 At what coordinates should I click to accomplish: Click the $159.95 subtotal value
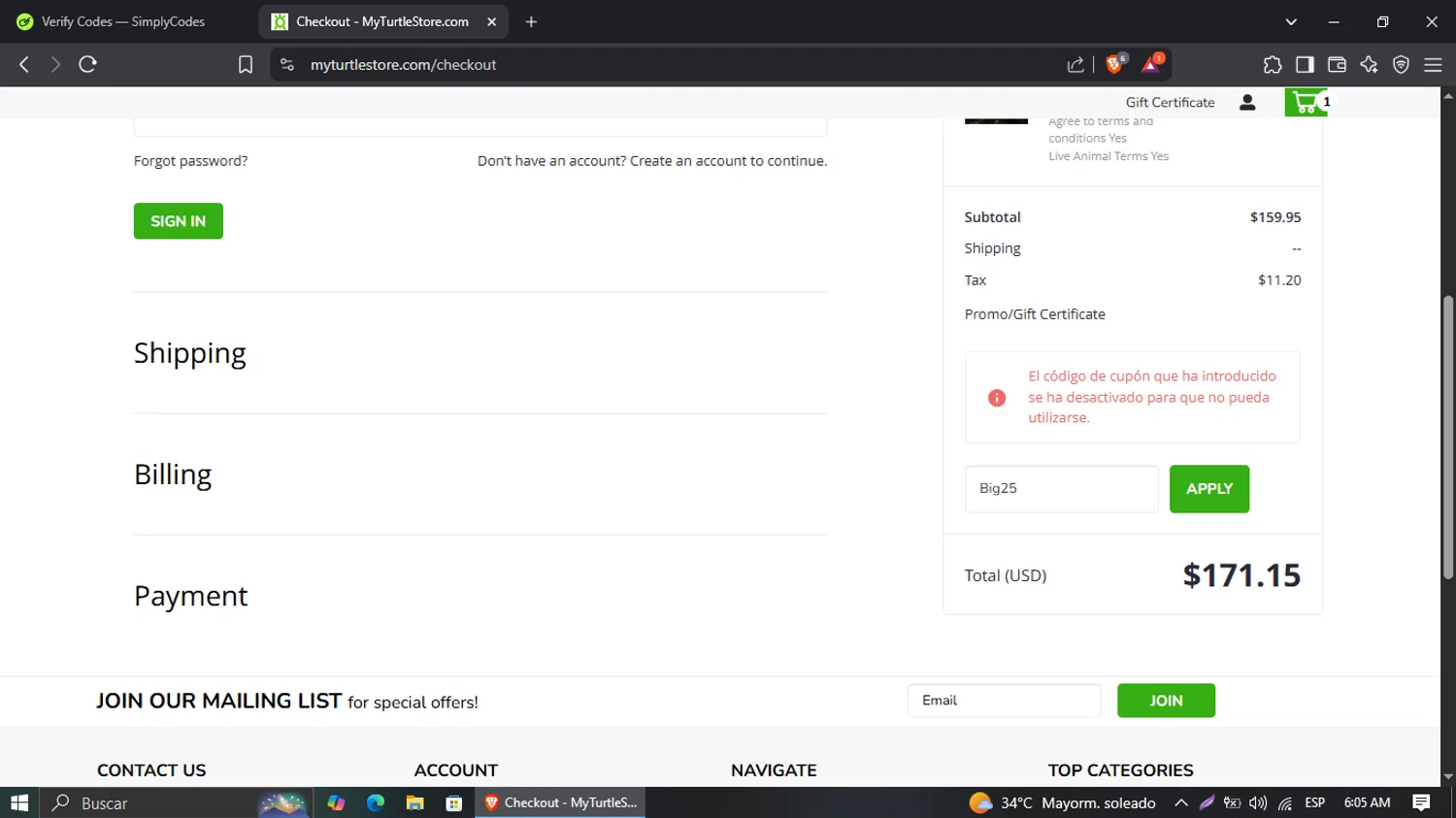[x=1275, y=217]
